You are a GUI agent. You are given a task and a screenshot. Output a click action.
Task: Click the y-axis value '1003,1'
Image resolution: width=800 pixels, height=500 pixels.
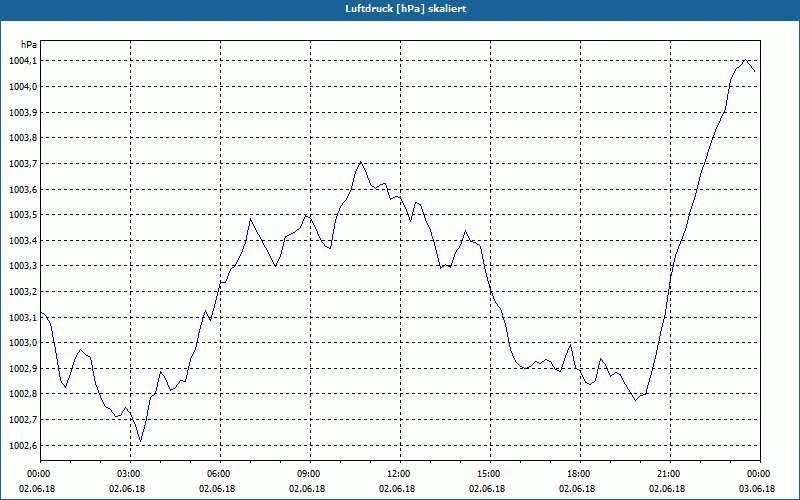tap(23, 317)
